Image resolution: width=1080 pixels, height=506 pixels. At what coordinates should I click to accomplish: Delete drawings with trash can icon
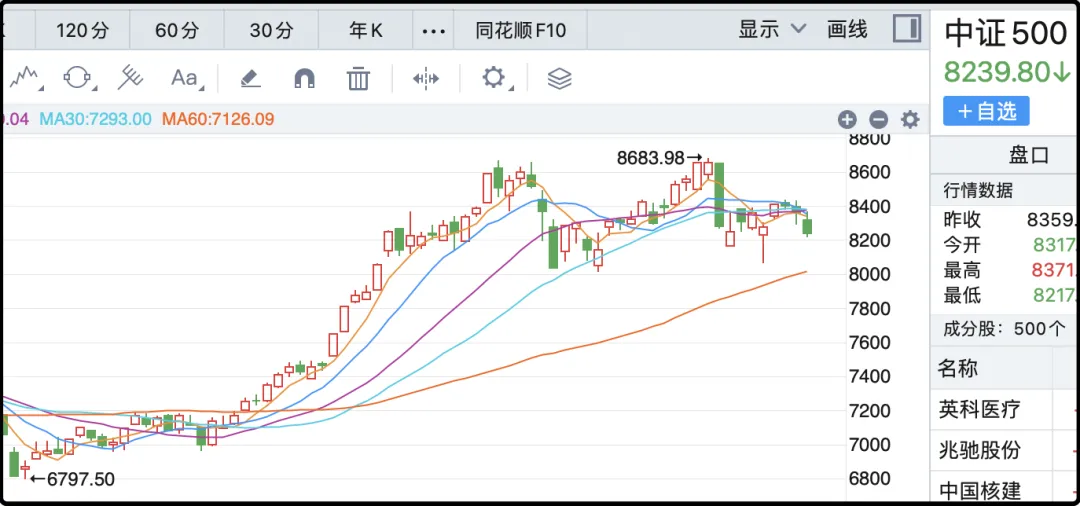(358, 77)
